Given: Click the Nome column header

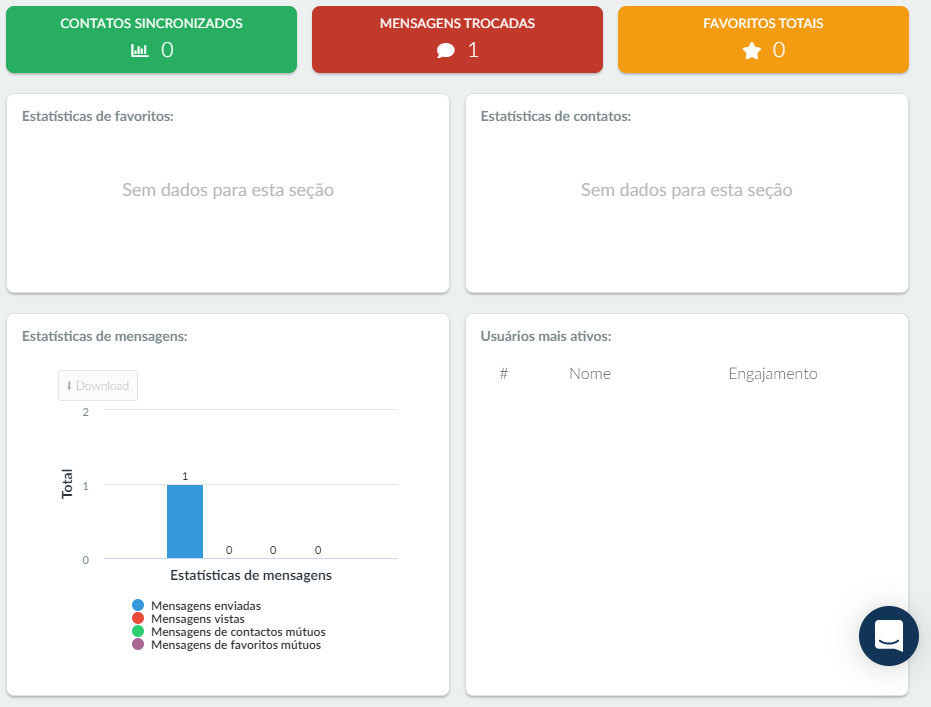Looking at the screenshot, I should 590,373.
